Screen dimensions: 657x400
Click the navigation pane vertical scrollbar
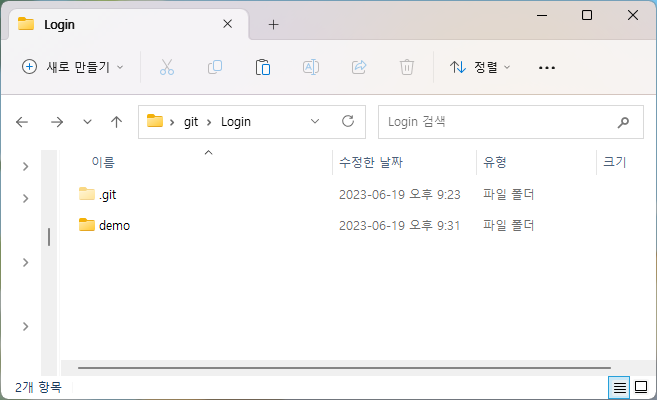pyautogui.click(x=49, y=237)
